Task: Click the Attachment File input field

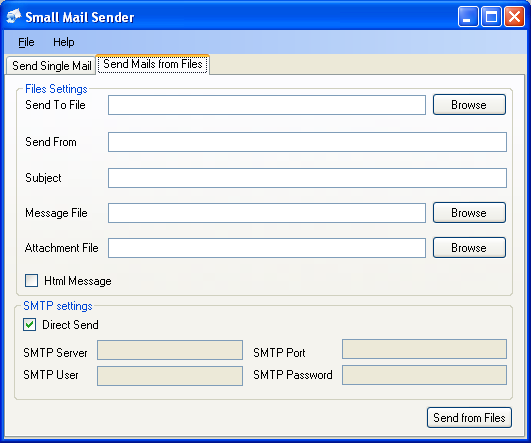Action: pyautogui.click(x=267, y=248)
